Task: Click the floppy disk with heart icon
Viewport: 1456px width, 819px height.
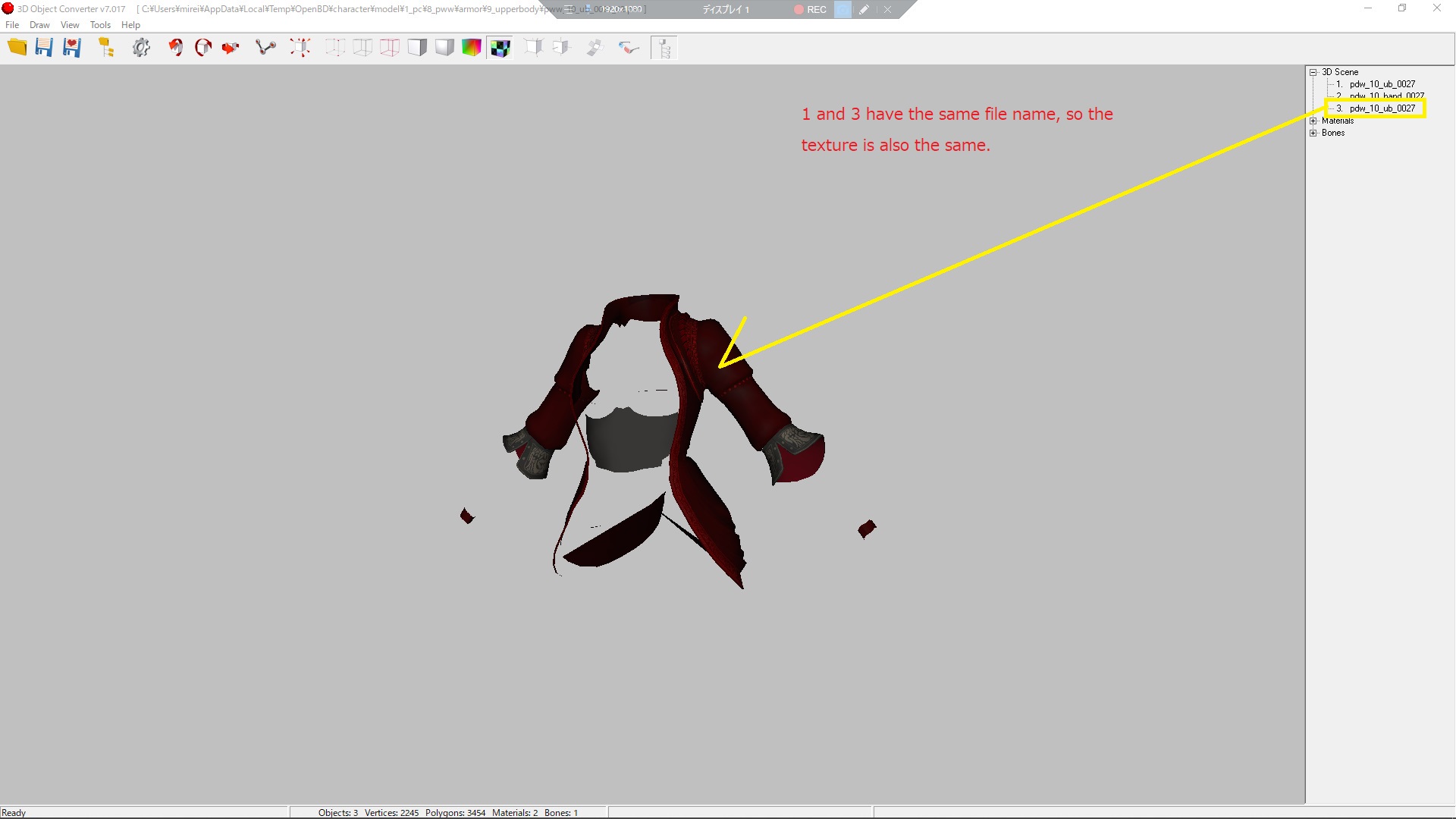Action: [72, 48]
